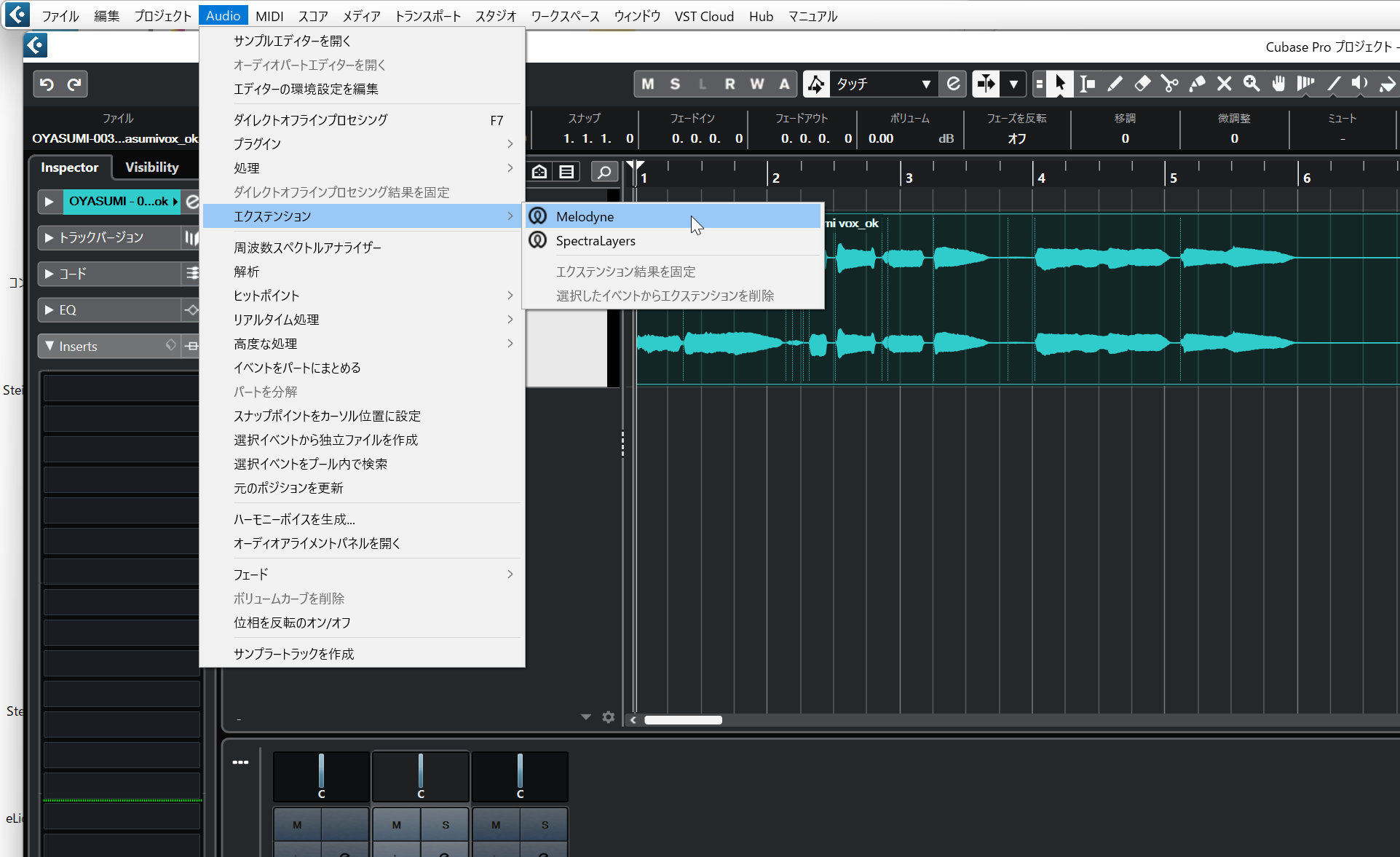Expand the コード Inspector section
Viewport: 1400px width, 857px height.
49,274
